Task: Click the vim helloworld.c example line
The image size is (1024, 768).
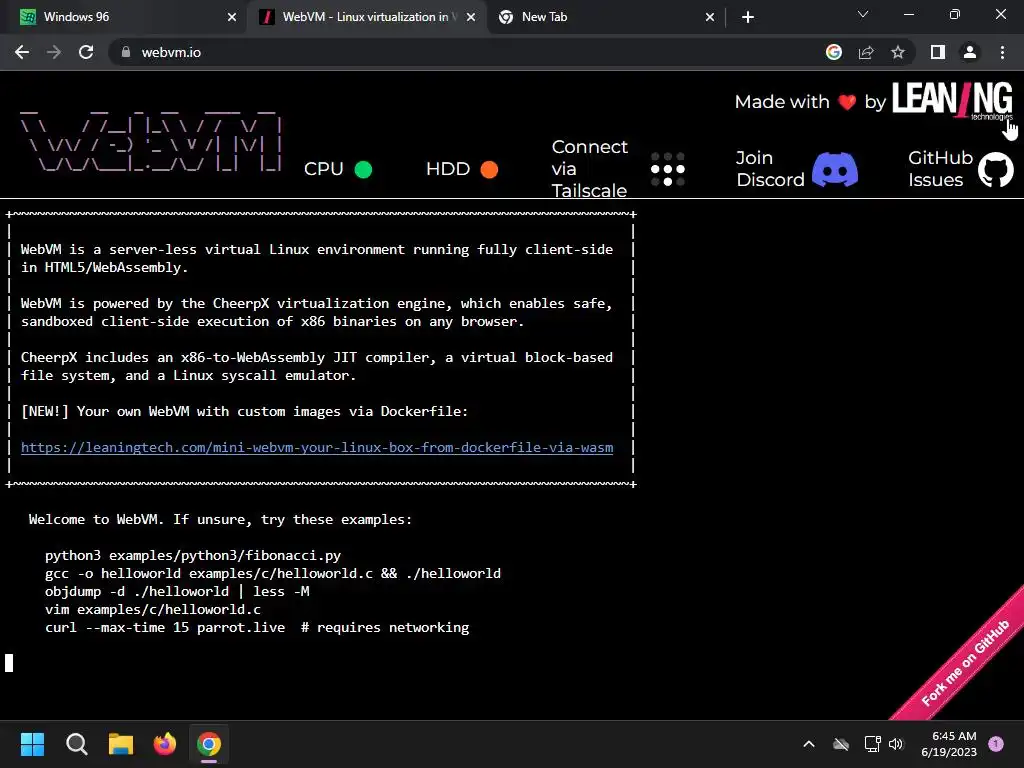Action: (x=153, y=609)
